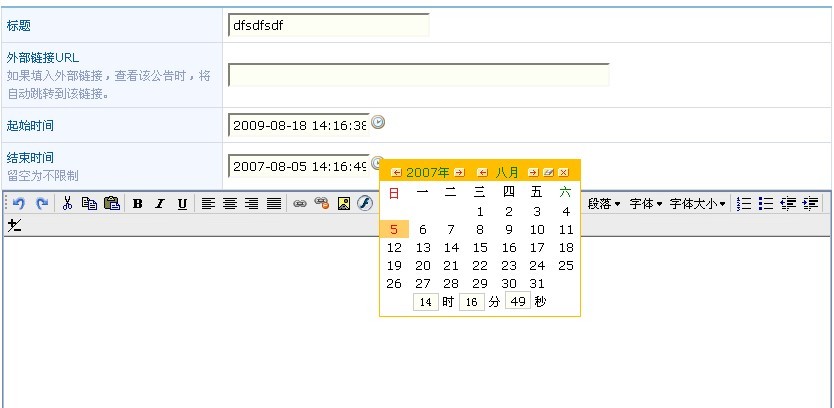Close the calendar popup
The width and height of the screenshot is (834, 408).
pyautogui.click(x=563, y=172)
